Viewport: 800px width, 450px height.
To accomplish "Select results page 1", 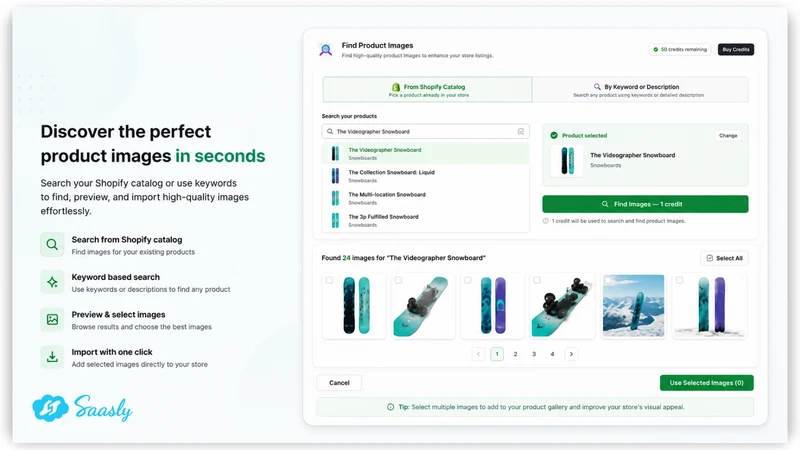I will [497, 354].
